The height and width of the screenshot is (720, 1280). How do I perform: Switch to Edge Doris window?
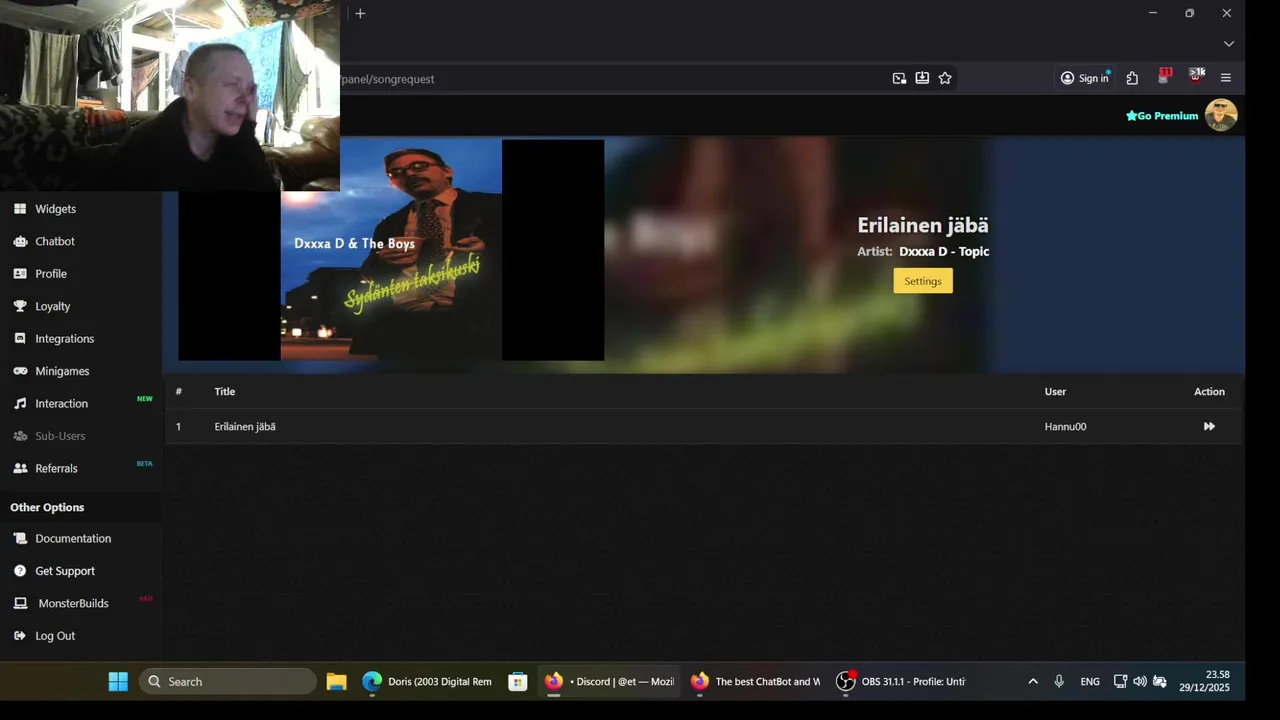point(427,682)
